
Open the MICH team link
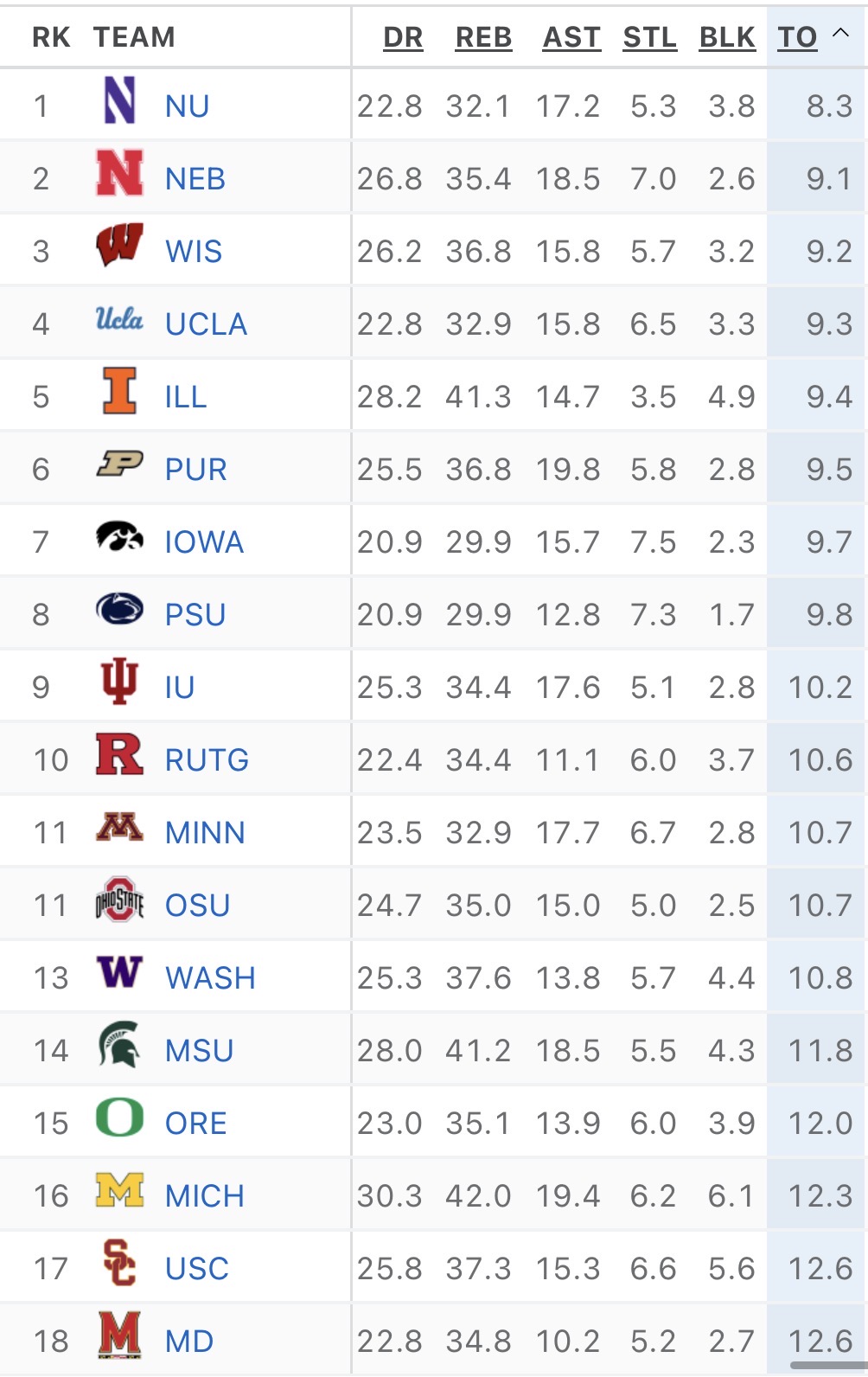[x=204, y=1196]
